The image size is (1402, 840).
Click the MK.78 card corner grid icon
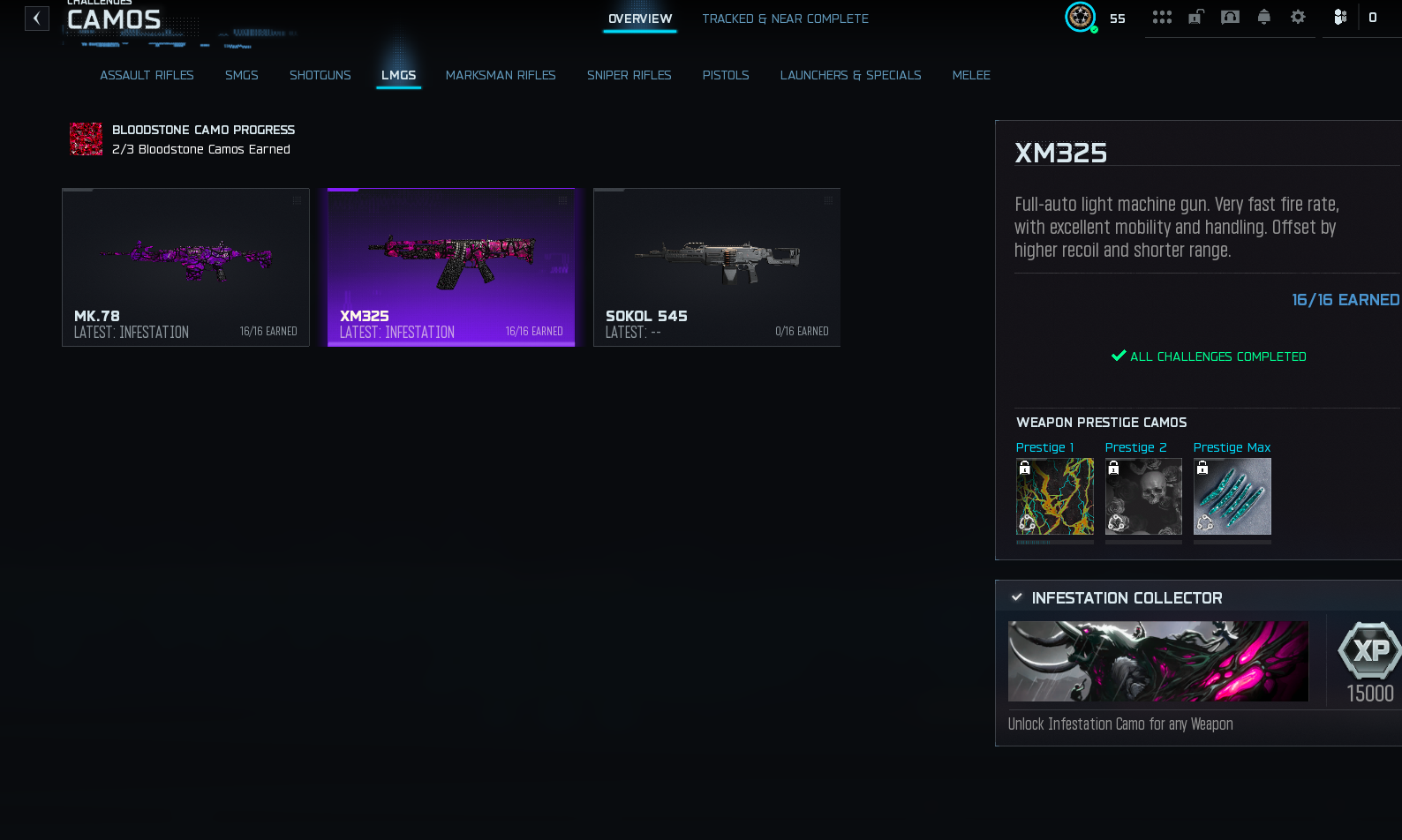(x=298, y=200)
